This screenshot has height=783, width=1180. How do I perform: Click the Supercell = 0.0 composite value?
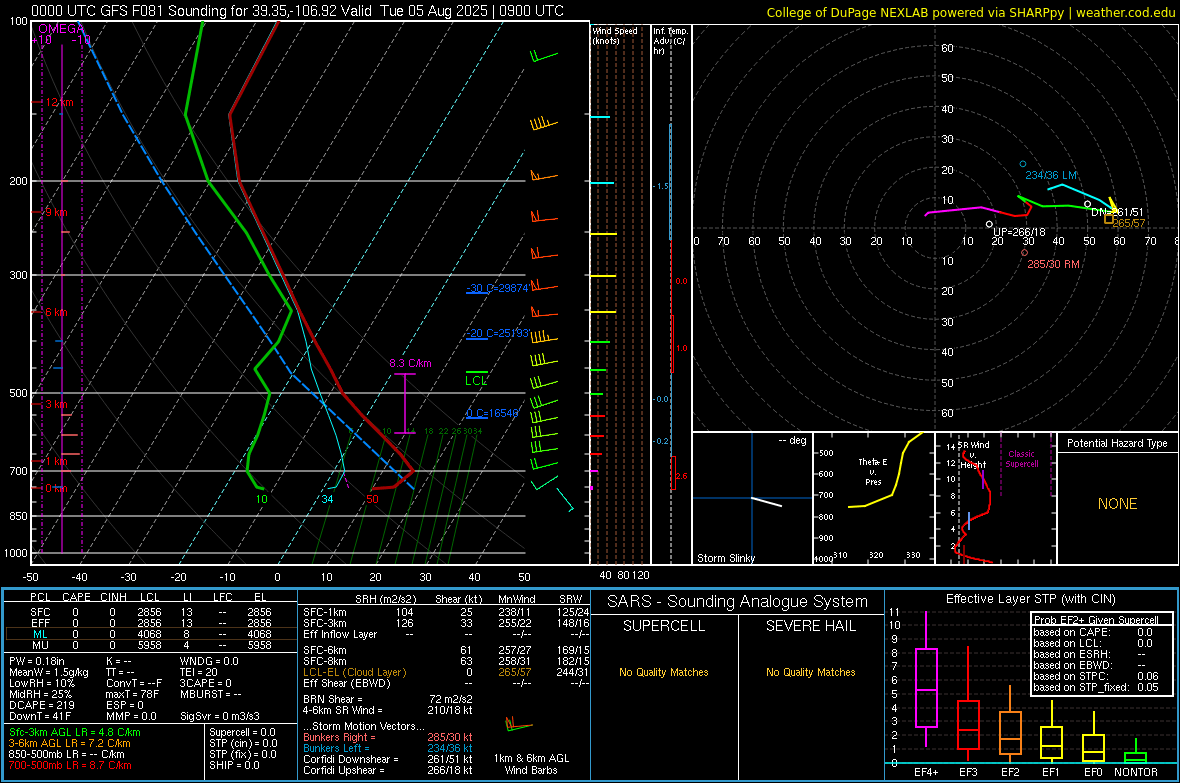pos(242,732)
